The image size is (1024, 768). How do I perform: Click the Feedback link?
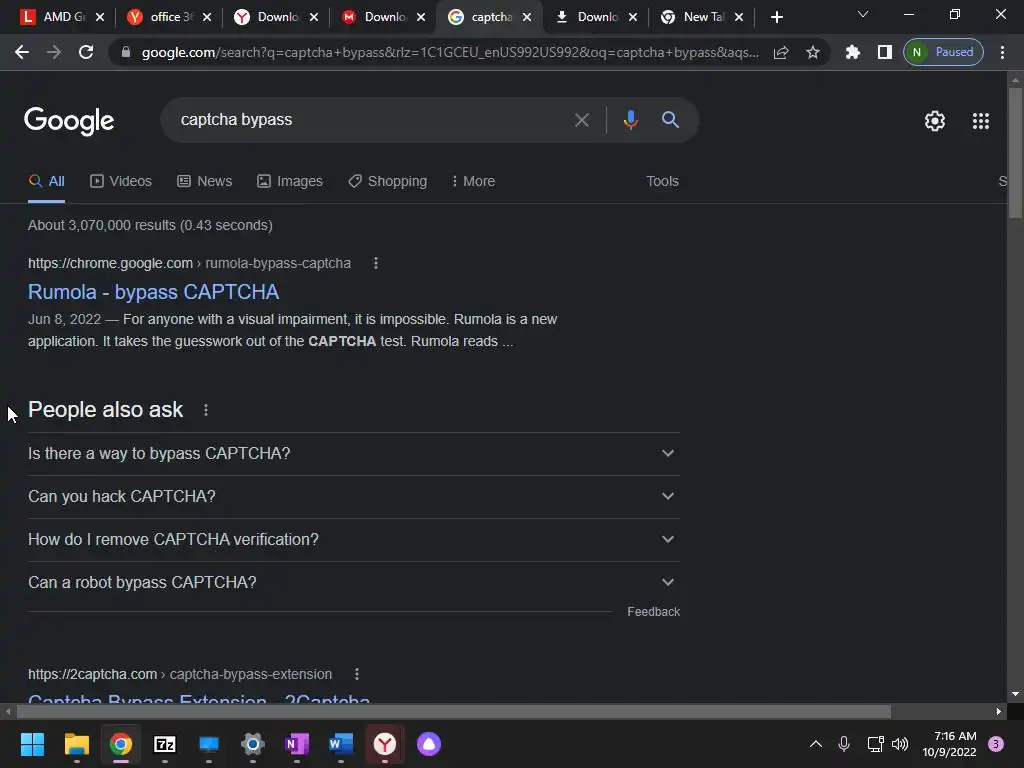pyautogui.click(x=653, y=612)
